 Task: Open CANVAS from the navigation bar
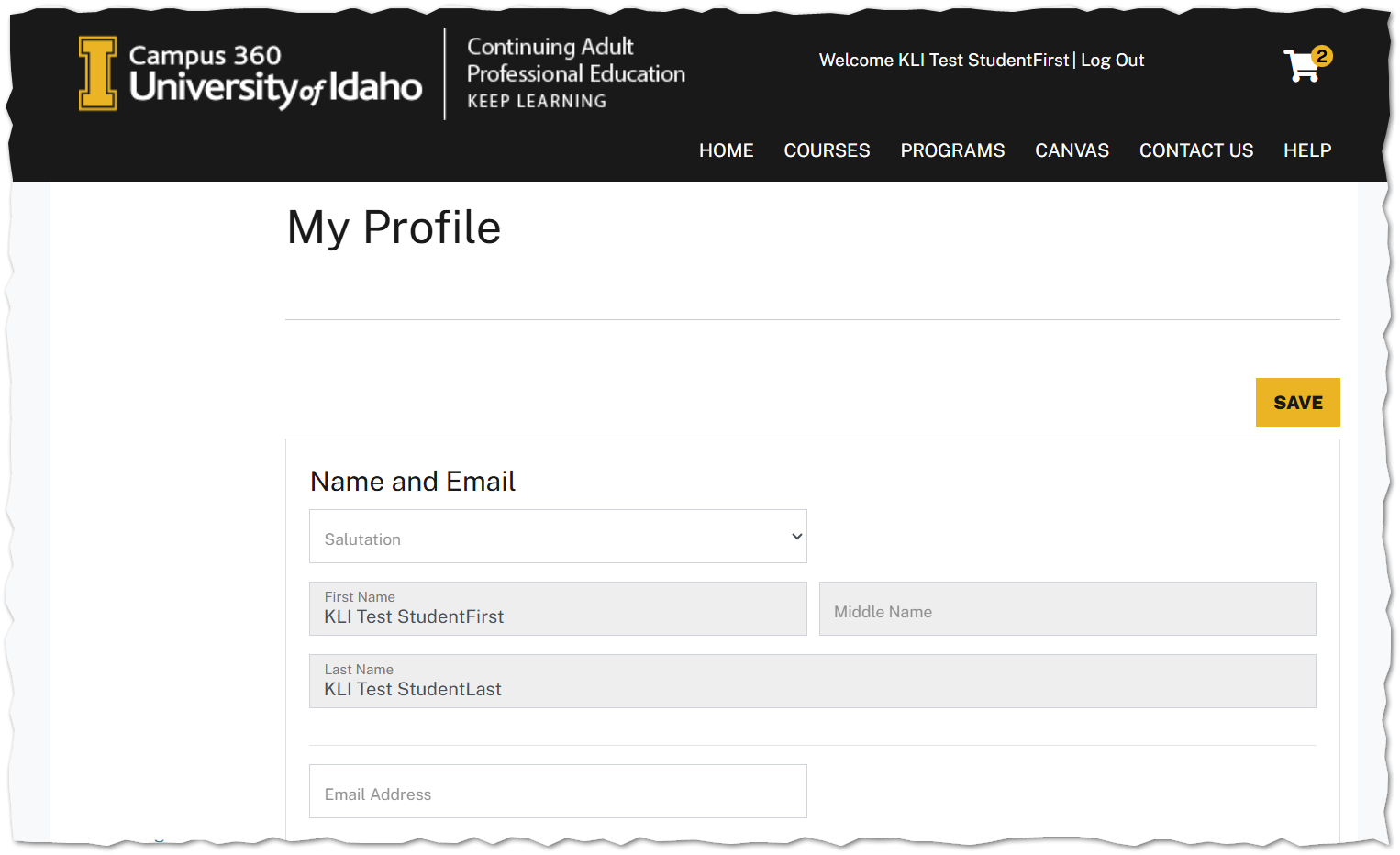[1072, 150]
